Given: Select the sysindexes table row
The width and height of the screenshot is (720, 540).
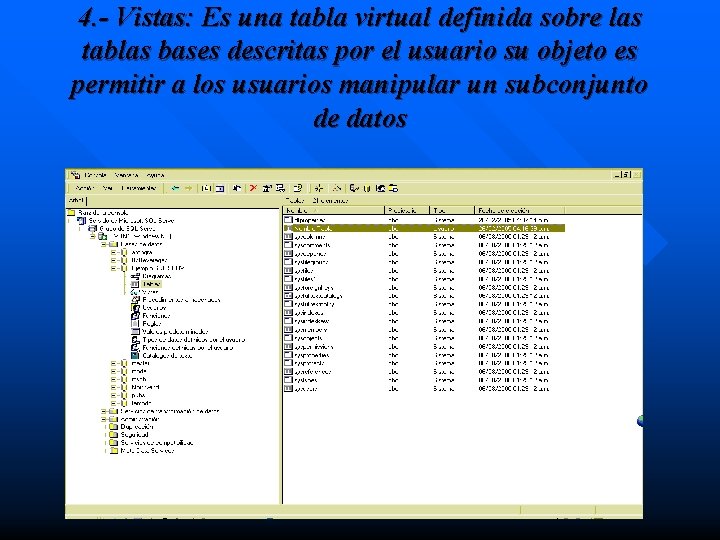Looking at the screenshot, I should tap(424, 313).
